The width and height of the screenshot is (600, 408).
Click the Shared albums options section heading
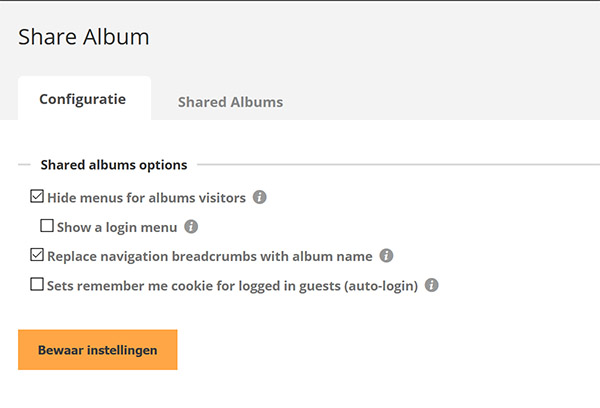[x=114, y=165]
